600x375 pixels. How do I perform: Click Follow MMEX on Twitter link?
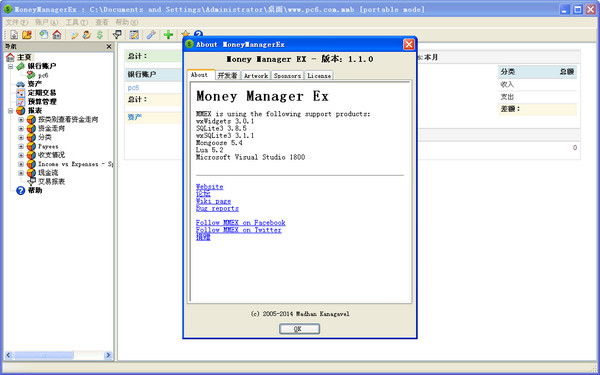[239, 230]
